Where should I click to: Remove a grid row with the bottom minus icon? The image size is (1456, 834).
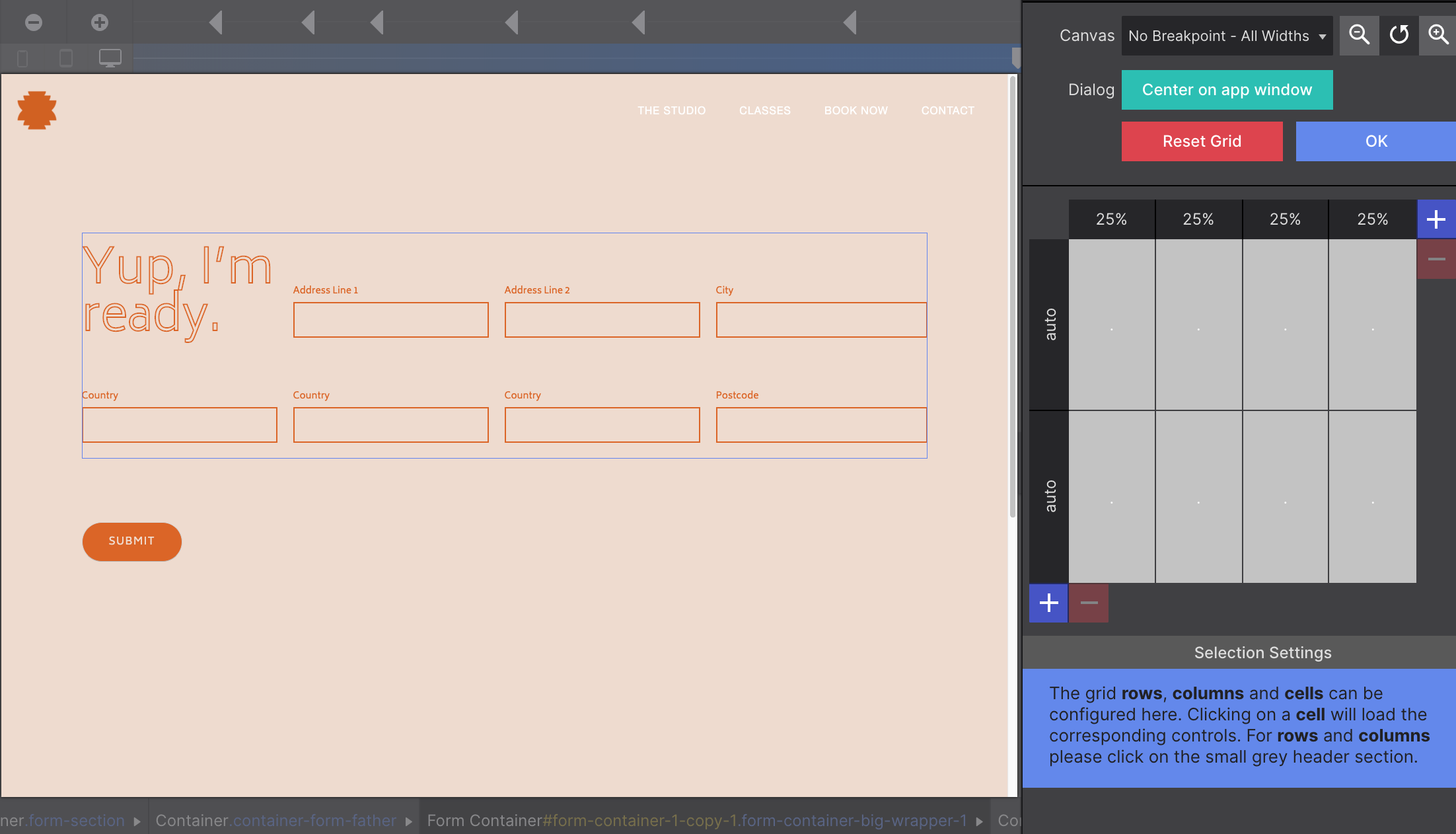tap(1088, 603)
